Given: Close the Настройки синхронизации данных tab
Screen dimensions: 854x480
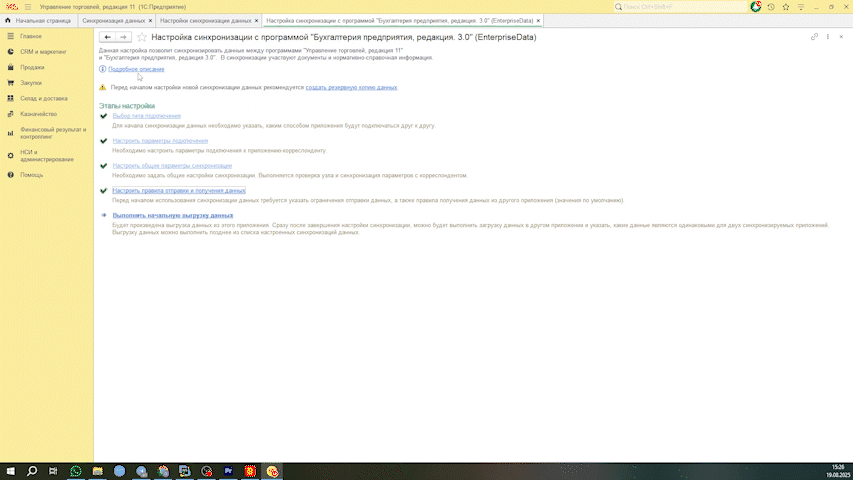Looking at the screenshot, I should (x=257, y=21).
